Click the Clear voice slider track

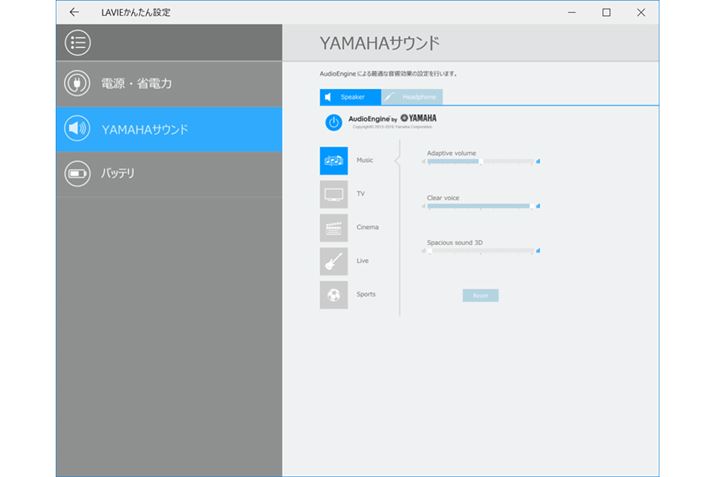[481, 207]
